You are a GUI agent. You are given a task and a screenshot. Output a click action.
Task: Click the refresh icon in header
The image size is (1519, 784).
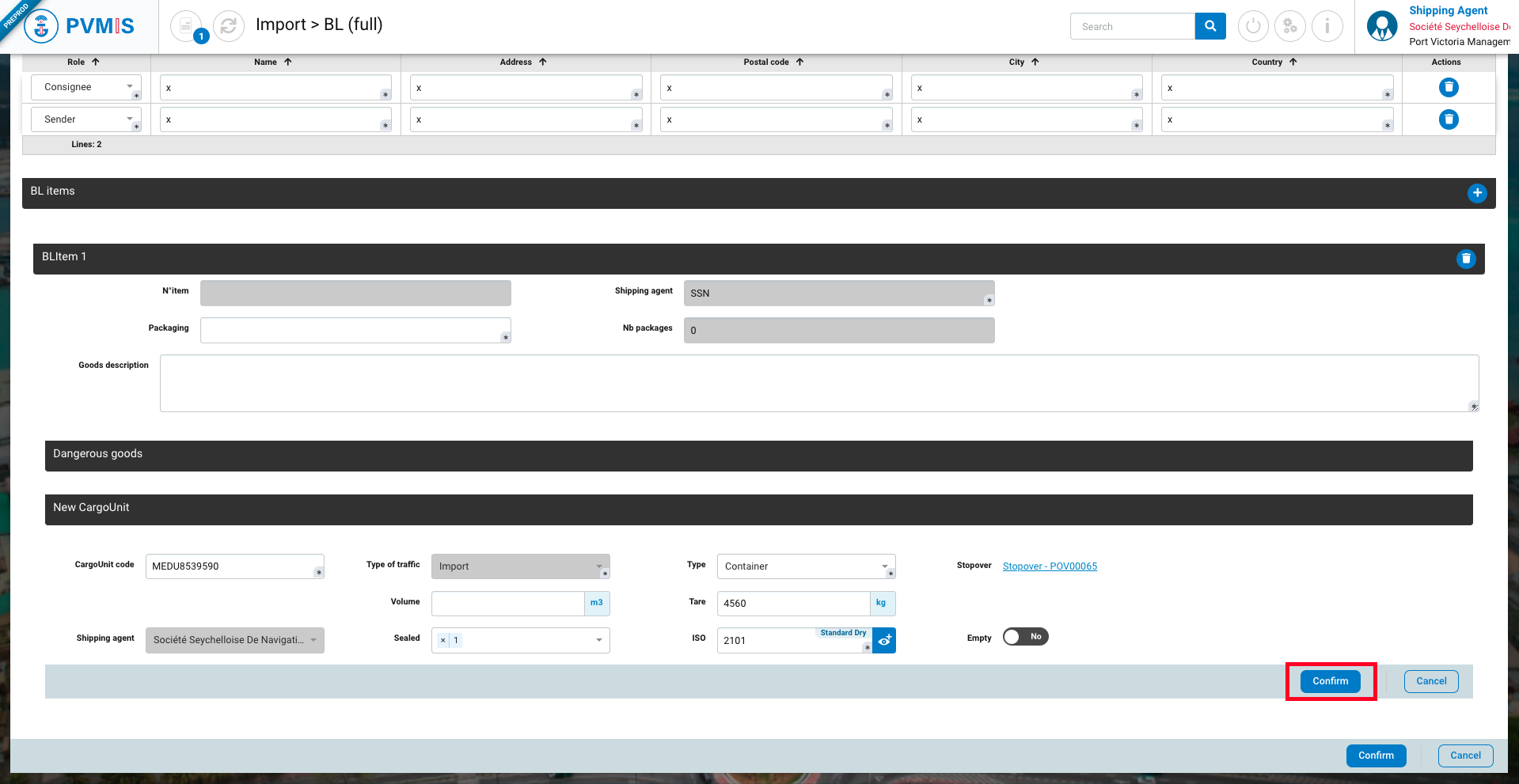[228, 26]
